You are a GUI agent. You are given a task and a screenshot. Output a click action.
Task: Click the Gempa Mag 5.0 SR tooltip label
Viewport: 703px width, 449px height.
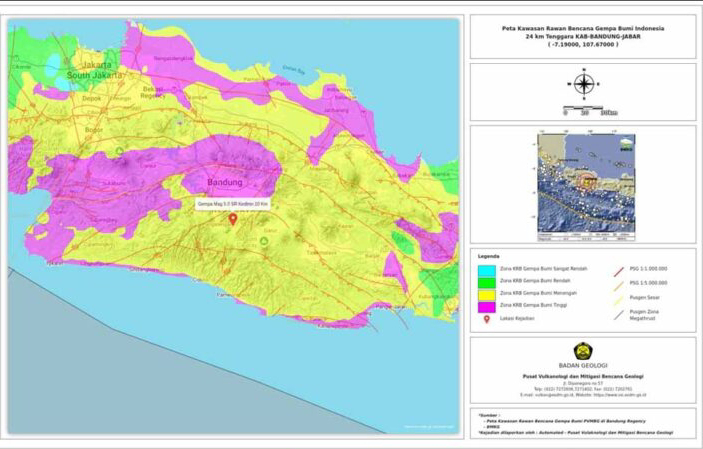233,204
